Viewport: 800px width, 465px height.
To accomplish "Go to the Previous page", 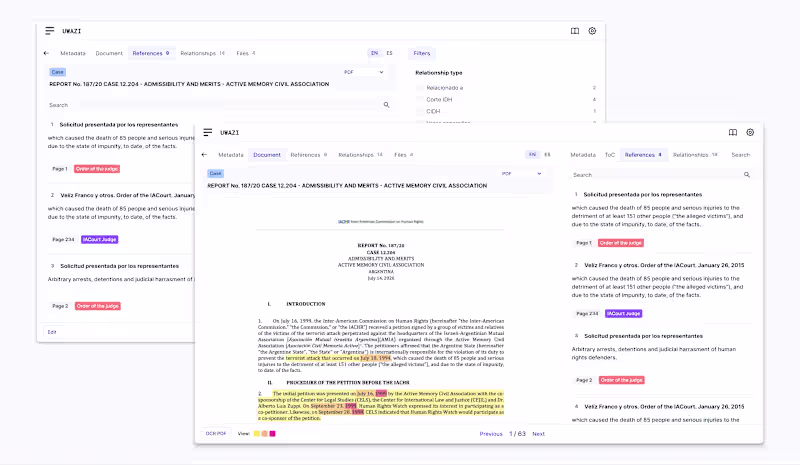I will click(x=491, y=434).
